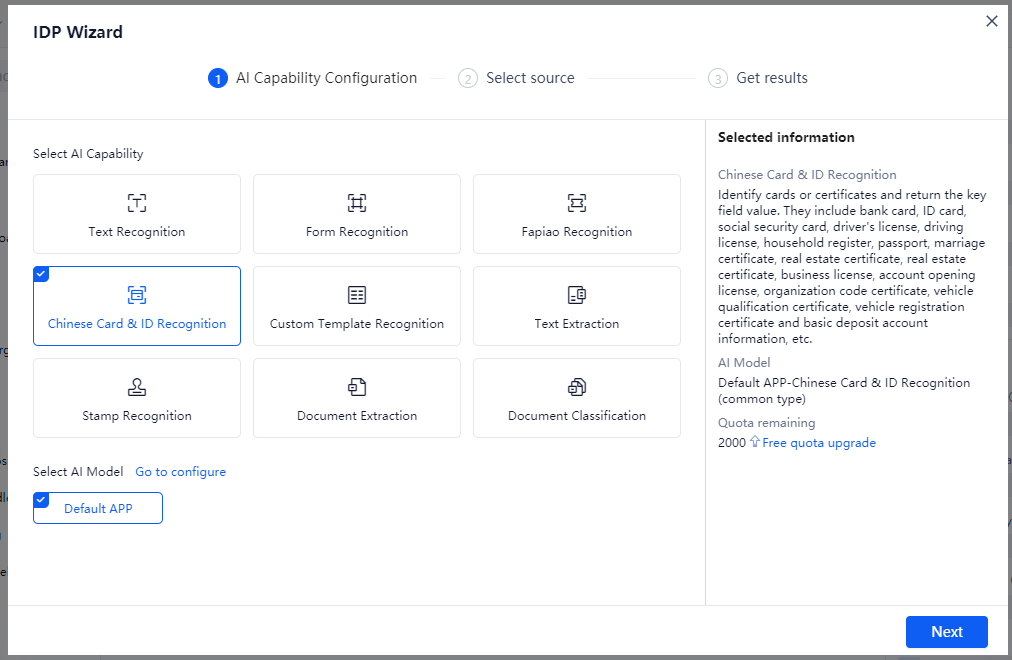
Task: Choose the Form Recognition icon
Action: coord(357,204)
